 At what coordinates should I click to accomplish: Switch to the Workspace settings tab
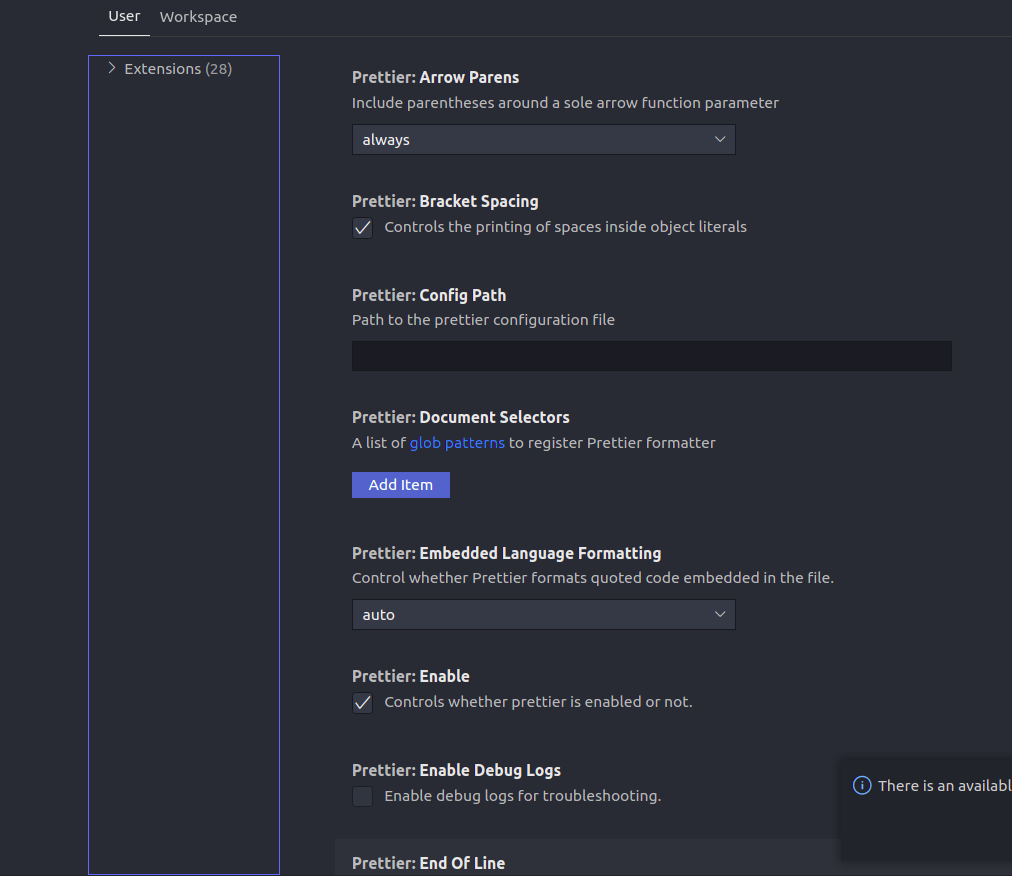pyautogui.click(x=198, y=17)
